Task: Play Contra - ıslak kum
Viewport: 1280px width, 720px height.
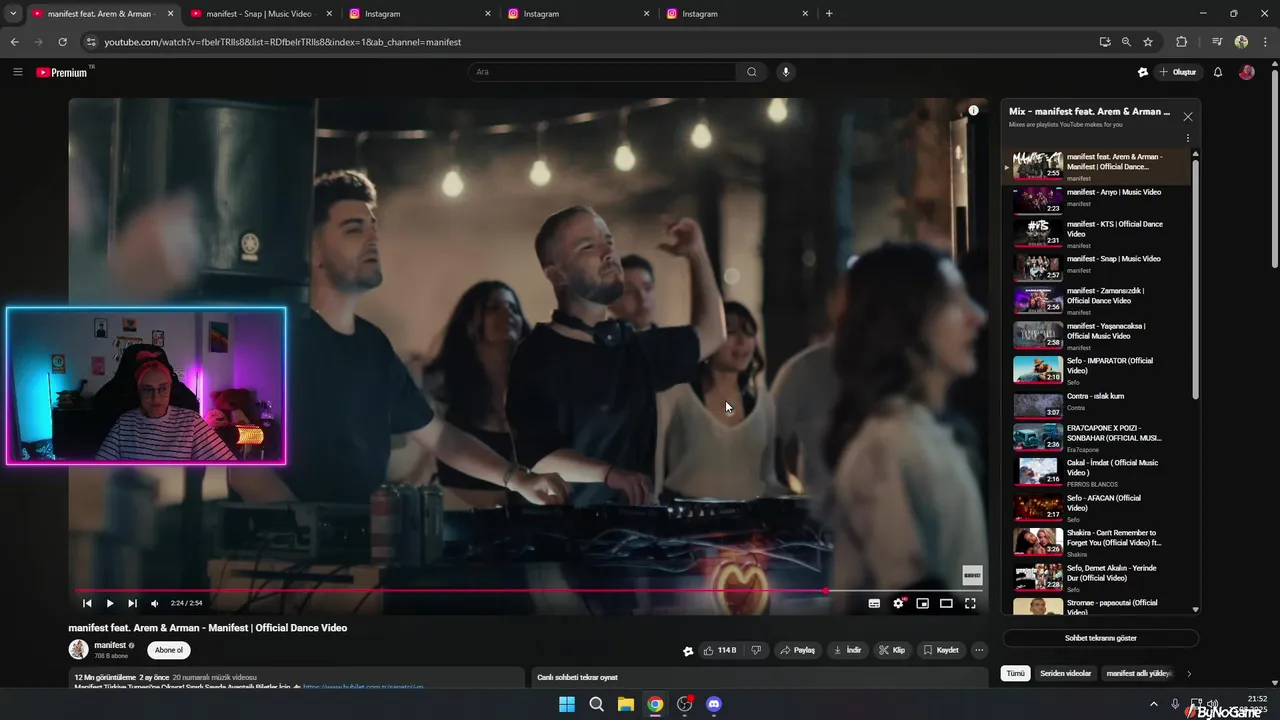Action: 1097,404
